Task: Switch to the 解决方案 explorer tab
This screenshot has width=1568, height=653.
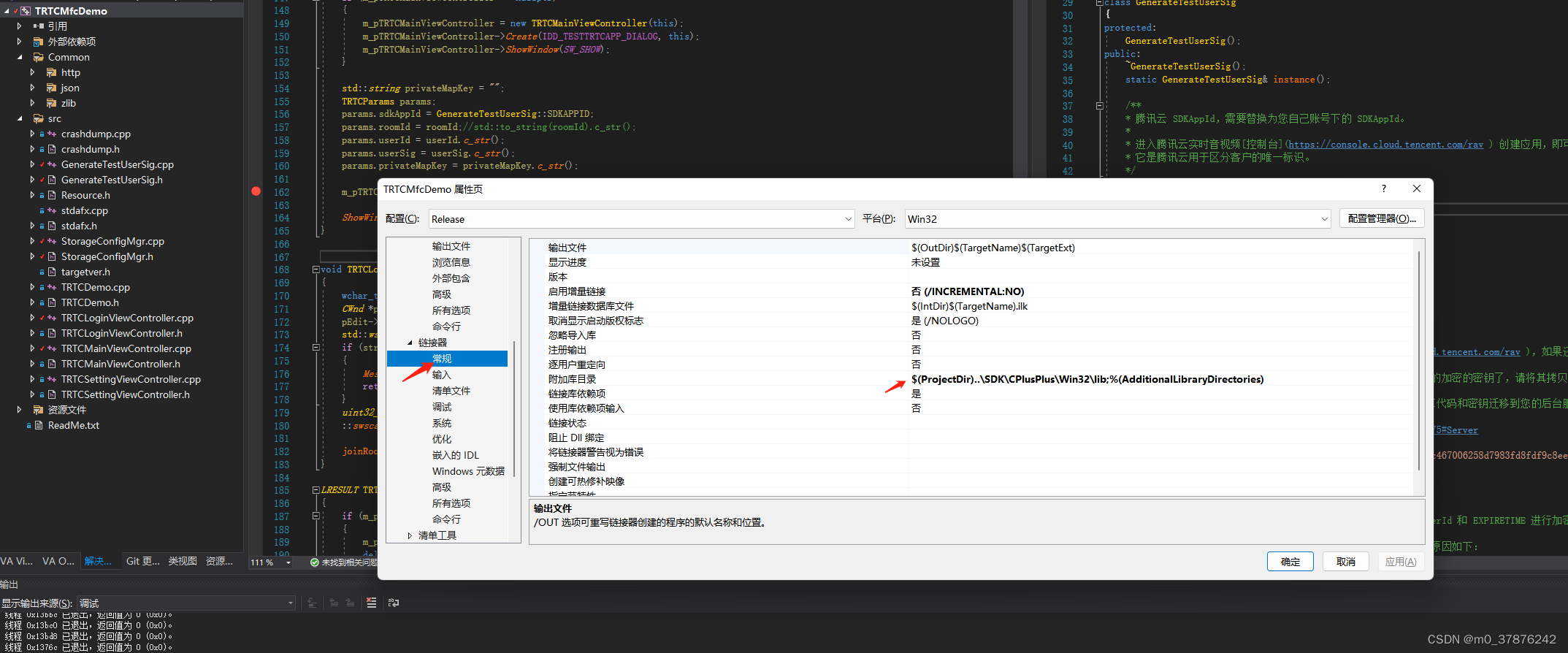Action: [x=98, y=561]
